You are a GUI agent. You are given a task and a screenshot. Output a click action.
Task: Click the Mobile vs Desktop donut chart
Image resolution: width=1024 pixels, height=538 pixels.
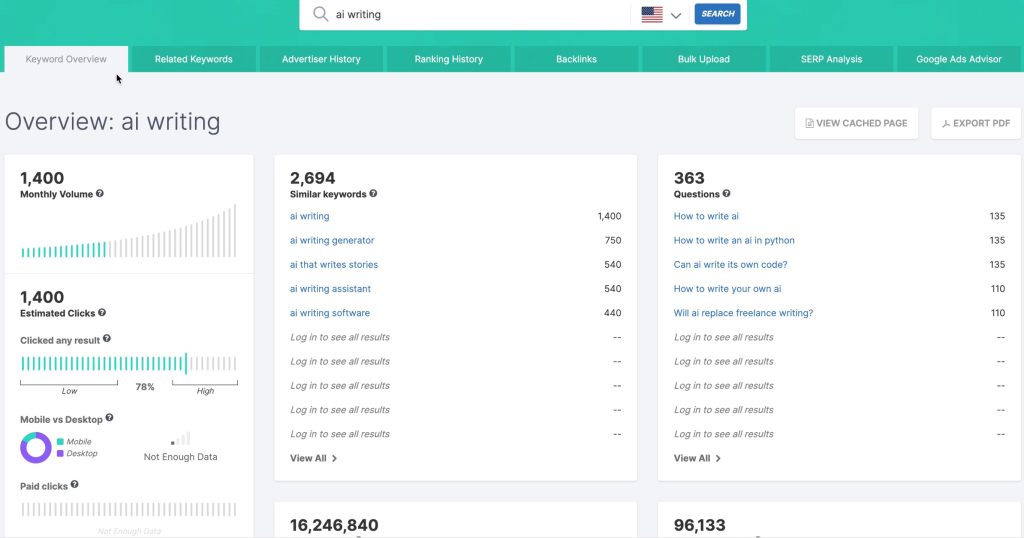tap(36, 447)
